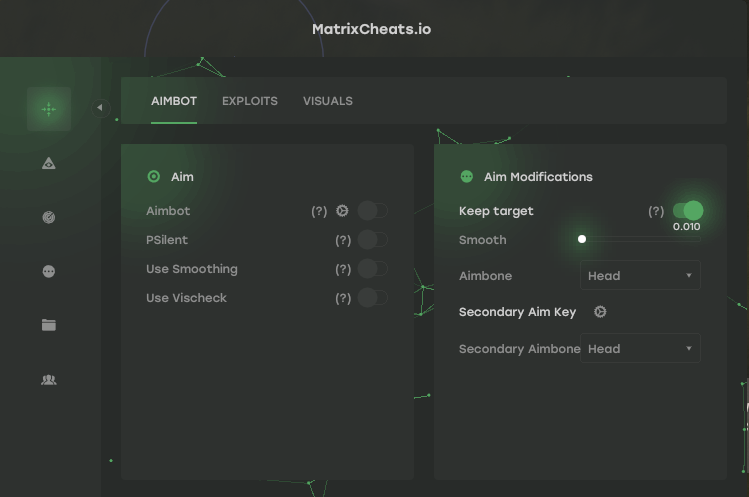
Task: Click the MatrixCheats.io title text
Action: (x=372, y=29)
